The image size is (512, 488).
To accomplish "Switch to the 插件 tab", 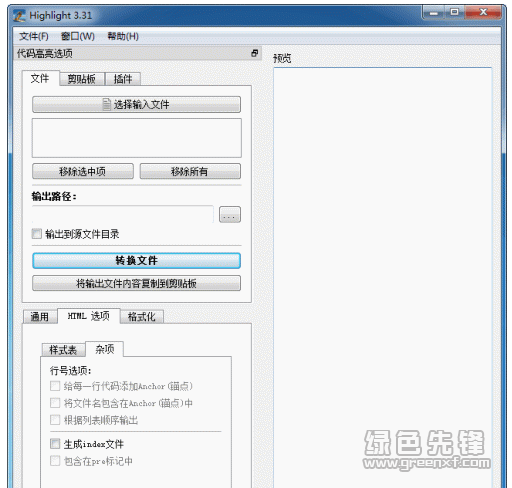I will click(123, 79).
